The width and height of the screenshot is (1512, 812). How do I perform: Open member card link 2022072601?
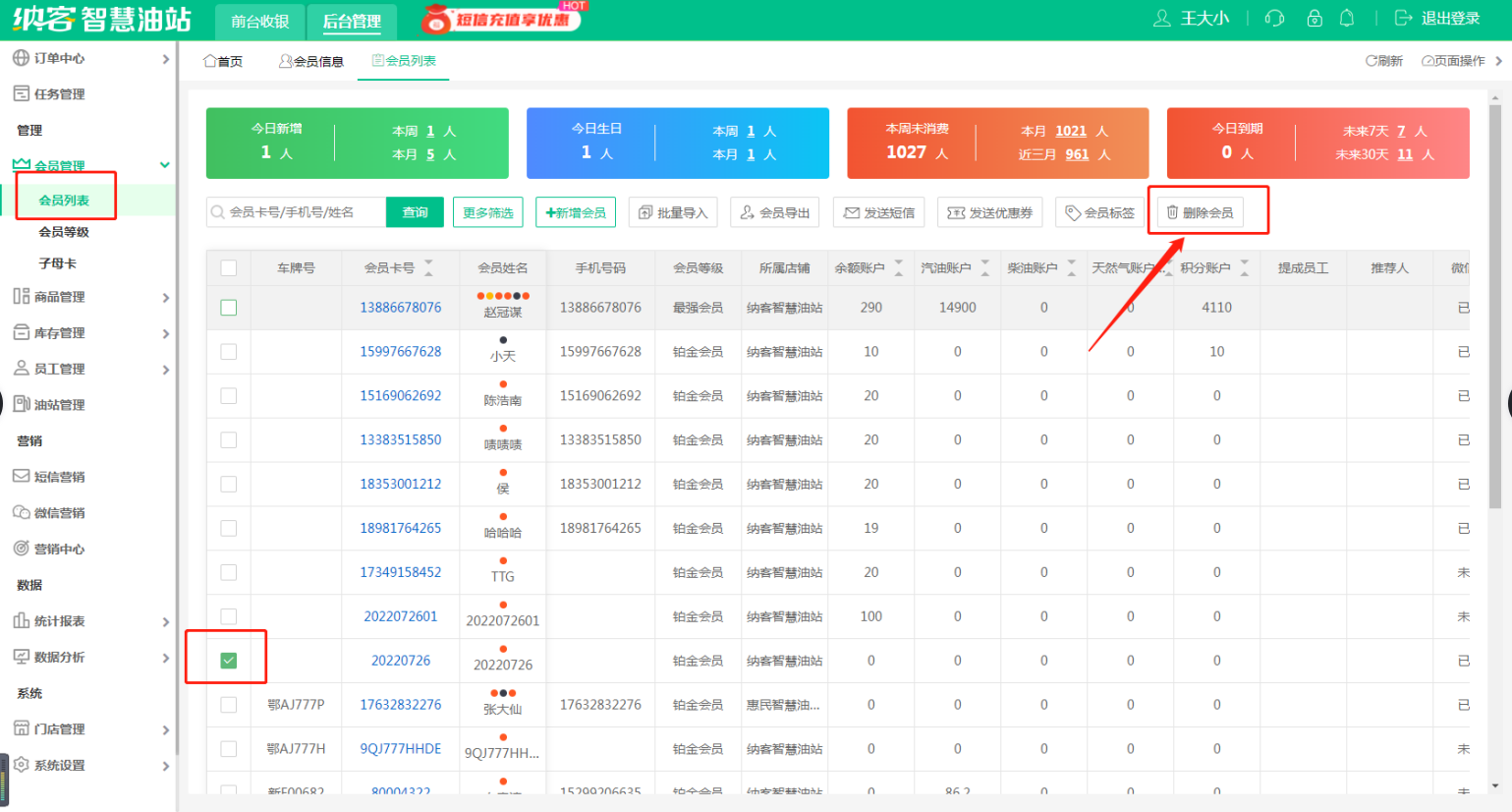pyautogui.click(x=401, y=616)
